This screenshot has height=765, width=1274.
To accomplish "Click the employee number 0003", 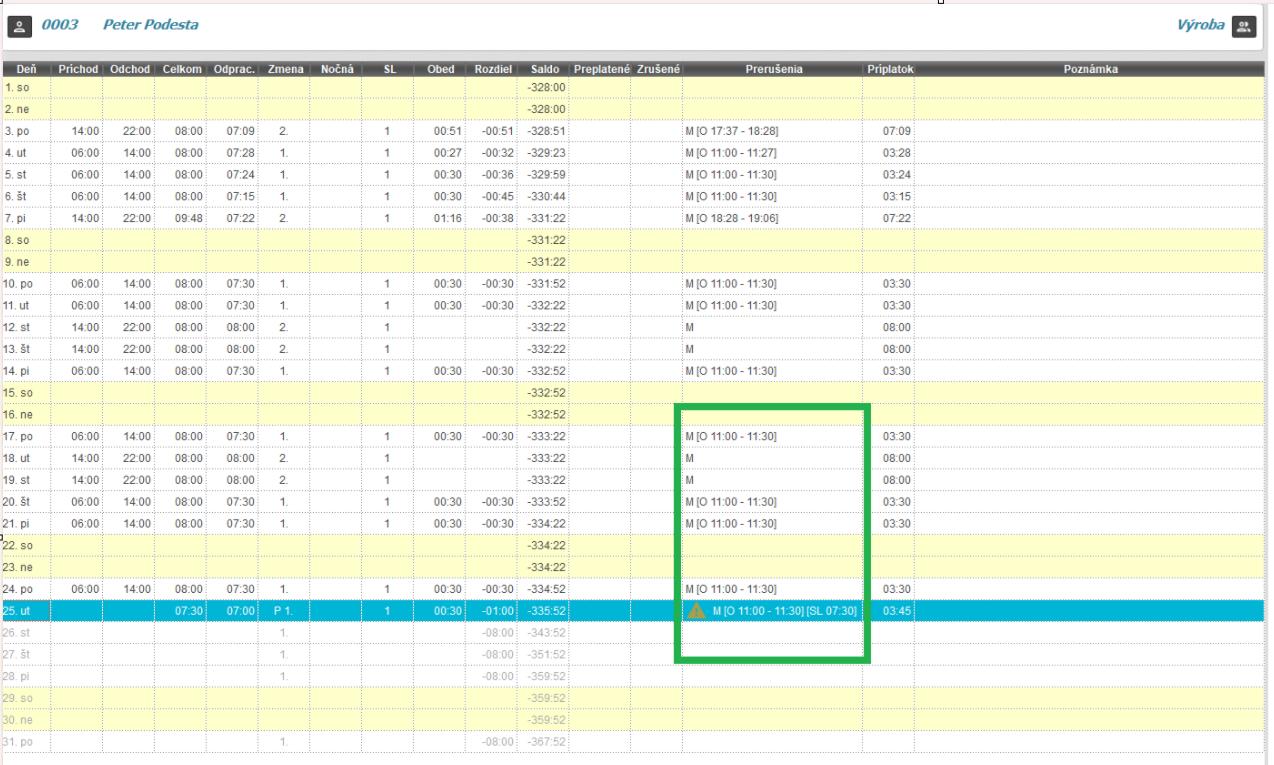I will (x=60, y=25).
